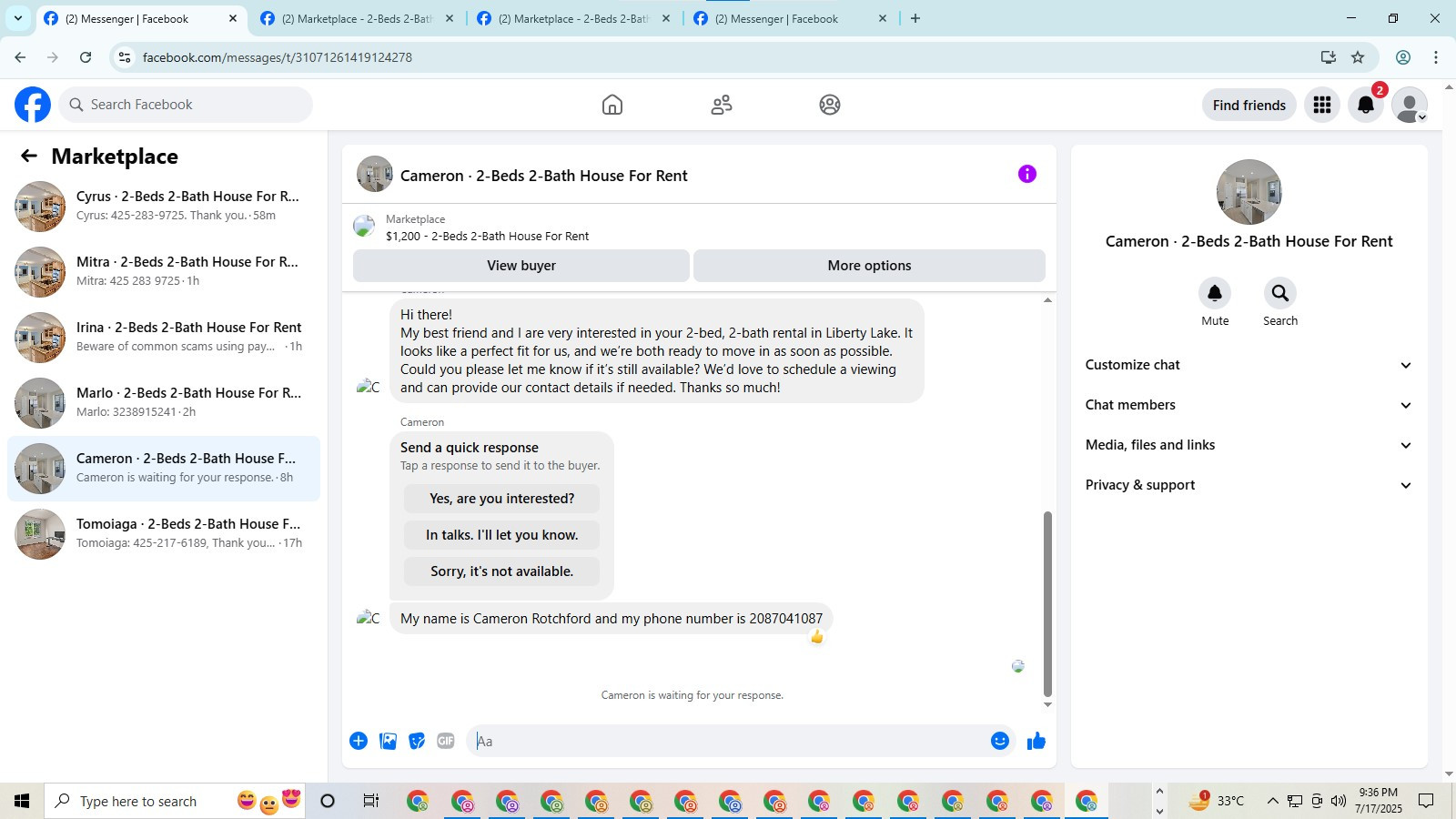Open the Groups icon in top navigation
Image resolution: width=1456 pixels, height=819 pixels.
(830, 105)
